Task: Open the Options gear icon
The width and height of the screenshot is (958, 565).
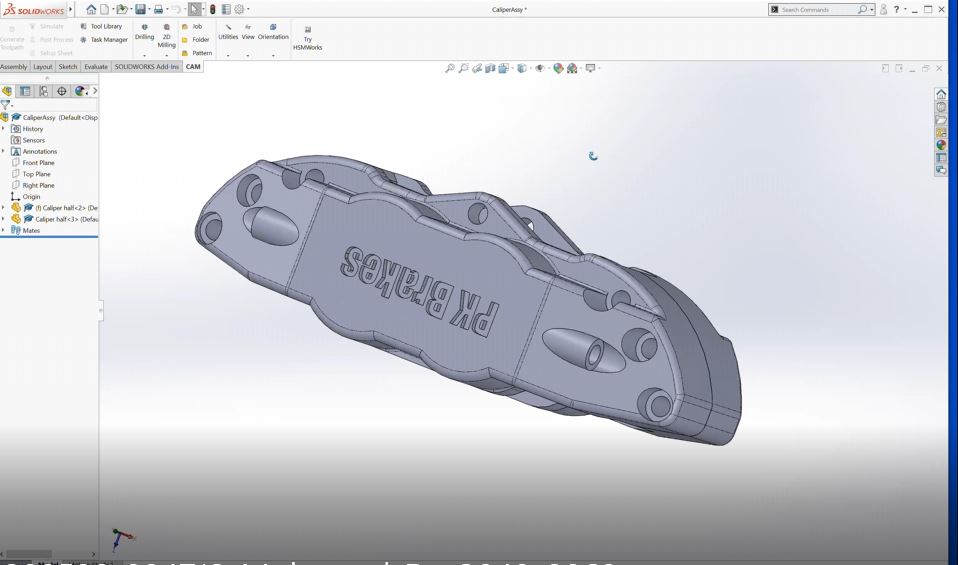Action: coord(239,9)
